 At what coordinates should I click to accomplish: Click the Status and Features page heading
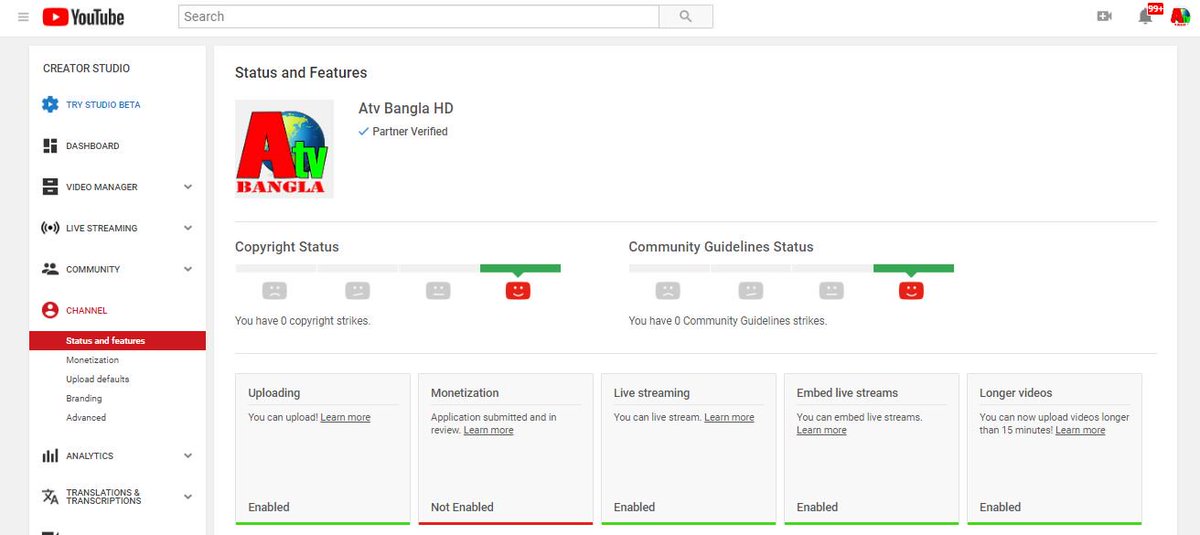[x=301, y=73]
